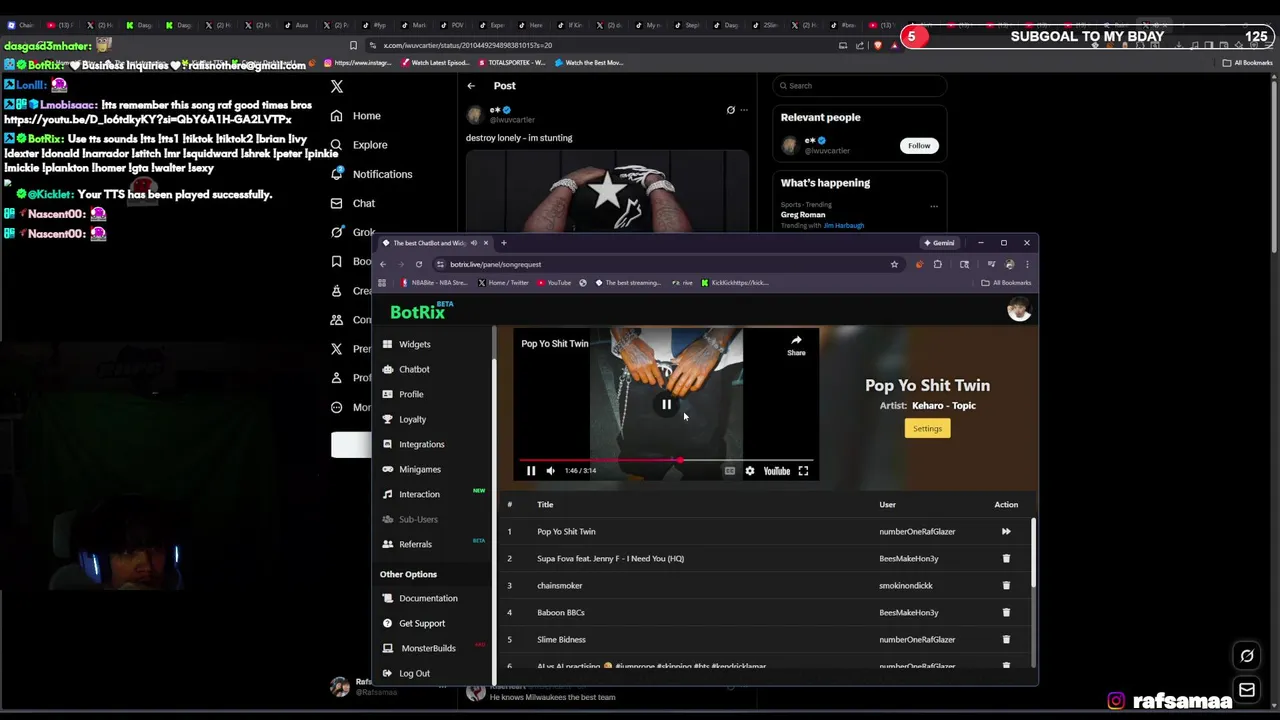
Task: Open YouTube bookmark in front window
Action: (x=554, y=283)
